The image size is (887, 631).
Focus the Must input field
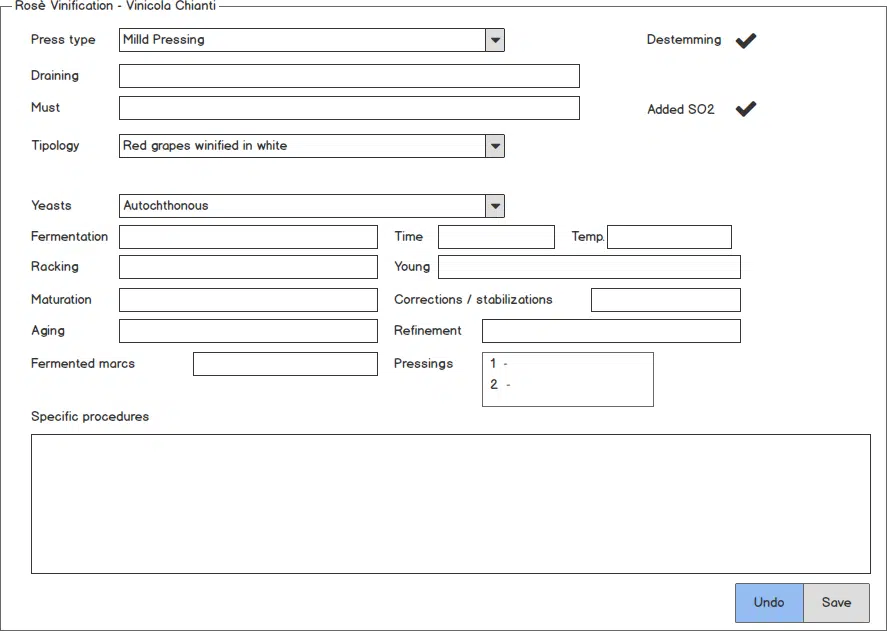pyautogui.click(x=349, y=108)
